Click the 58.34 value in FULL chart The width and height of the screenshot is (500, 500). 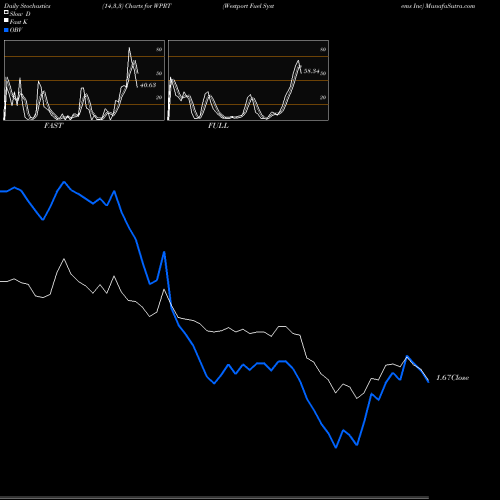coord(311,71)
